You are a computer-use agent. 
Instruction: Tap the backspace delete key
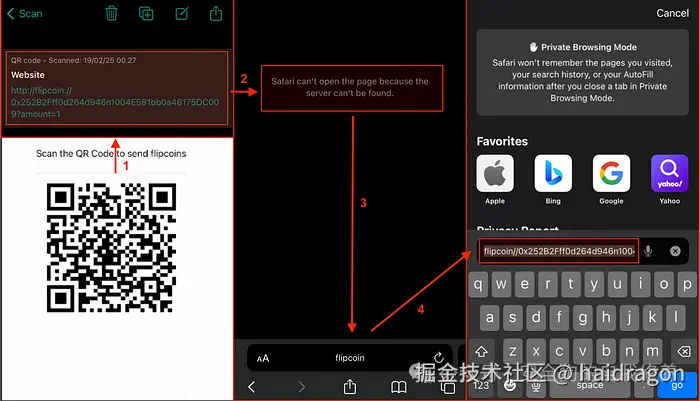click(x=683, y=351)
